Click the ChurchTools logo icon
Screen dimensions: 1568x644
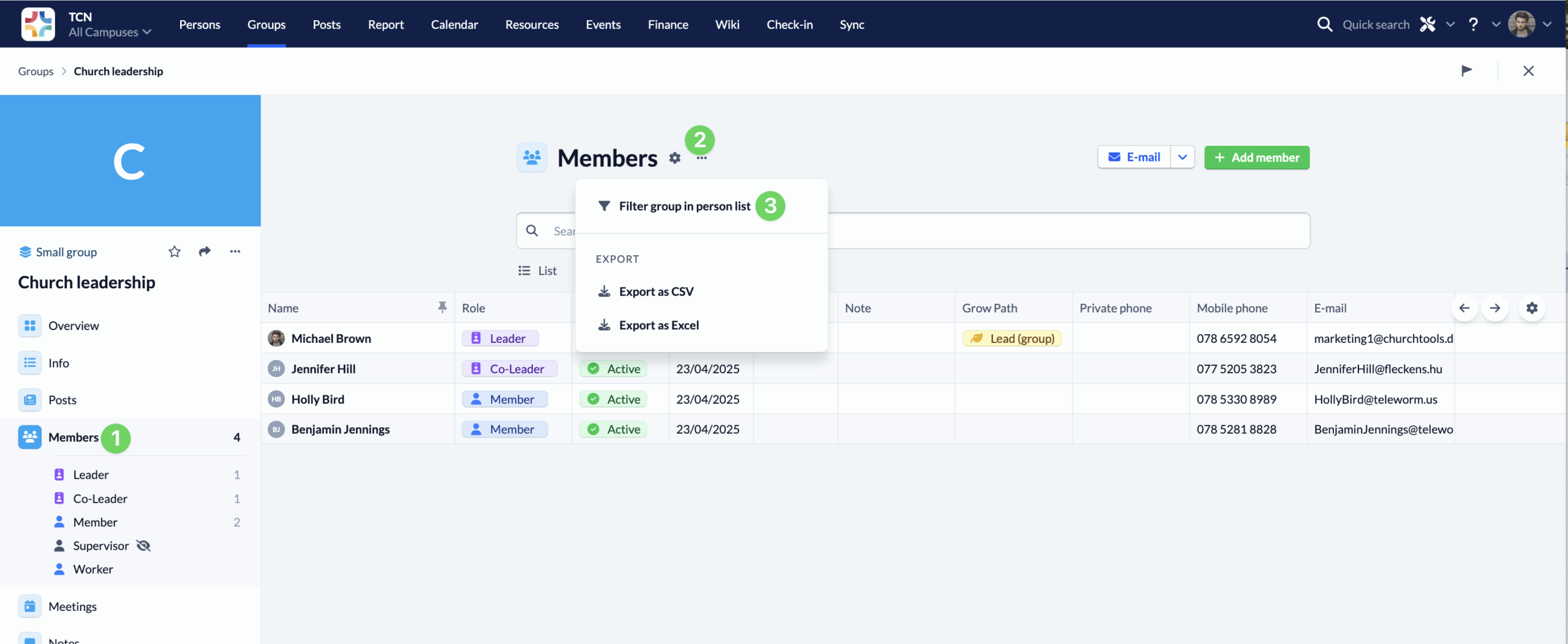coord(38,24)
